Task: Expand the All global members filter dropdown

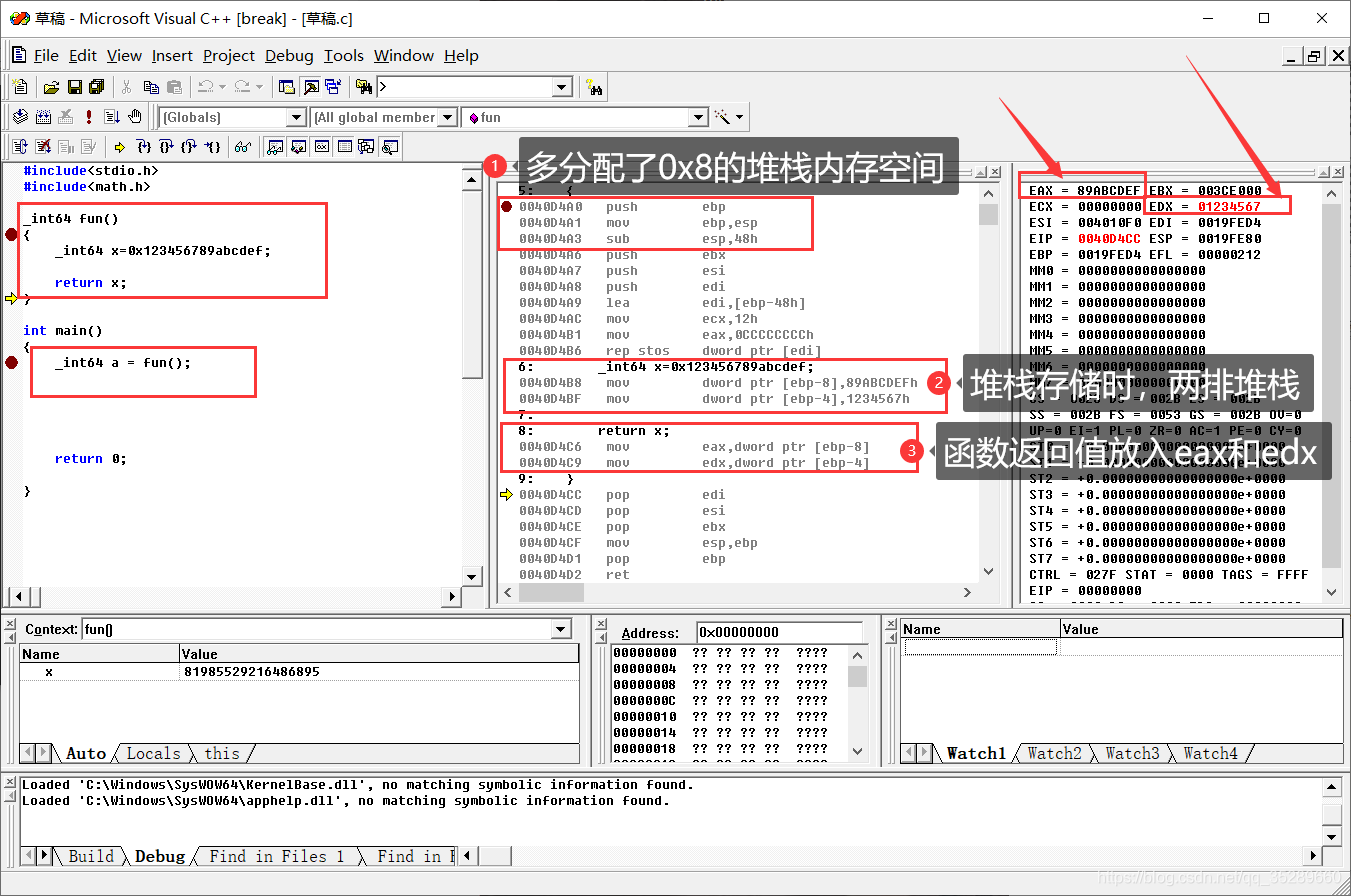Action: coord(447,117)
